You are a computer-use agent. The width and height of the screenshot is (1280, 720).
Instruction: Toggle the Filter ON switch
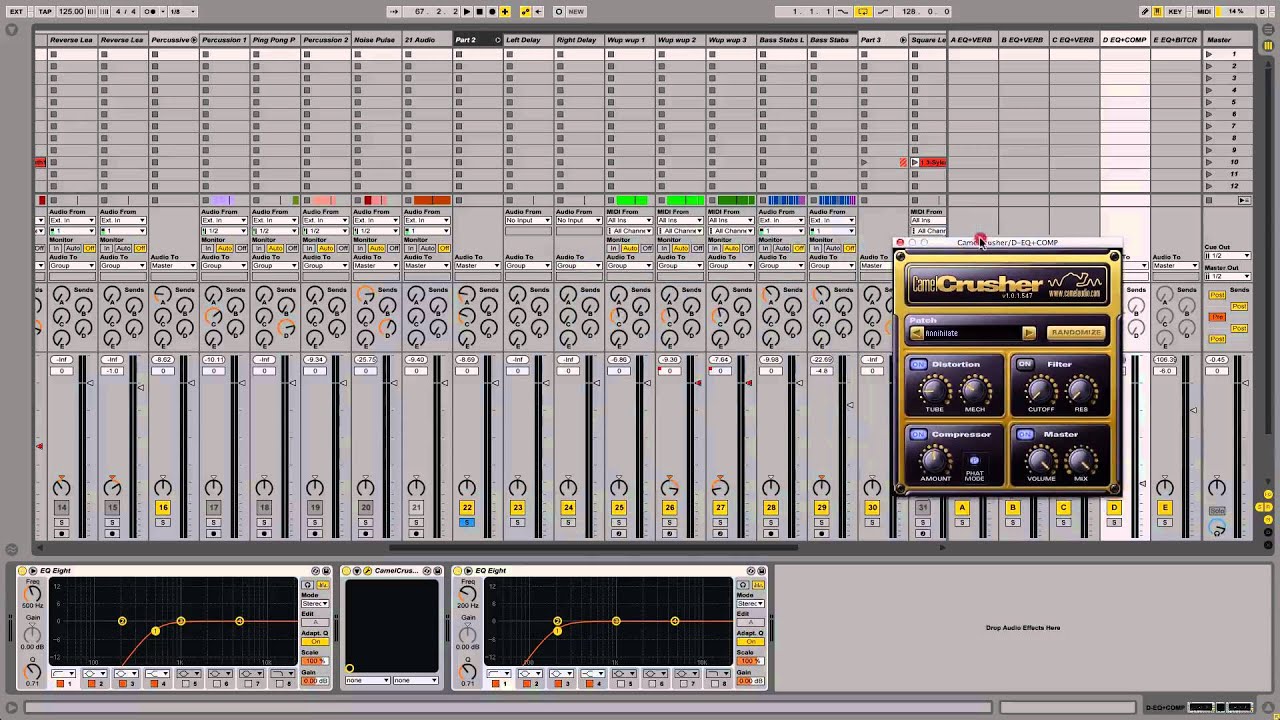1024,364
